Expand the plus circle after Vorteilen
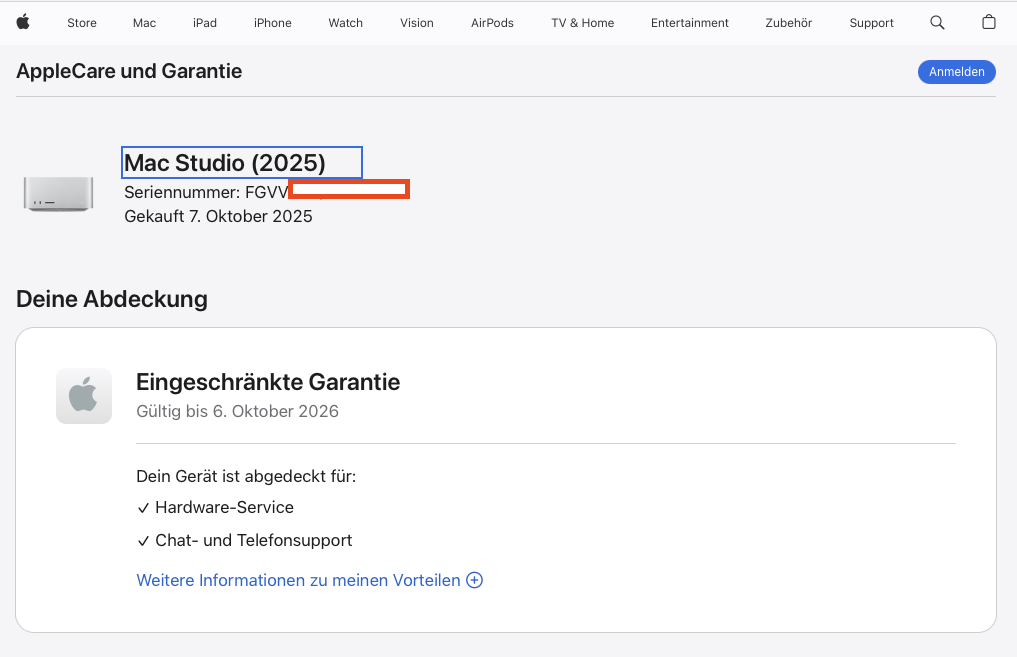 coord(475,580)
